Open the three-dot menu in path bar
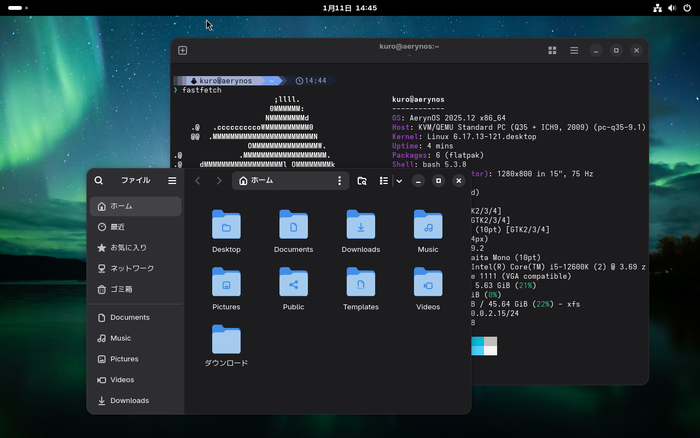Viewport: 700px width, 438px height. click(339, 181)
